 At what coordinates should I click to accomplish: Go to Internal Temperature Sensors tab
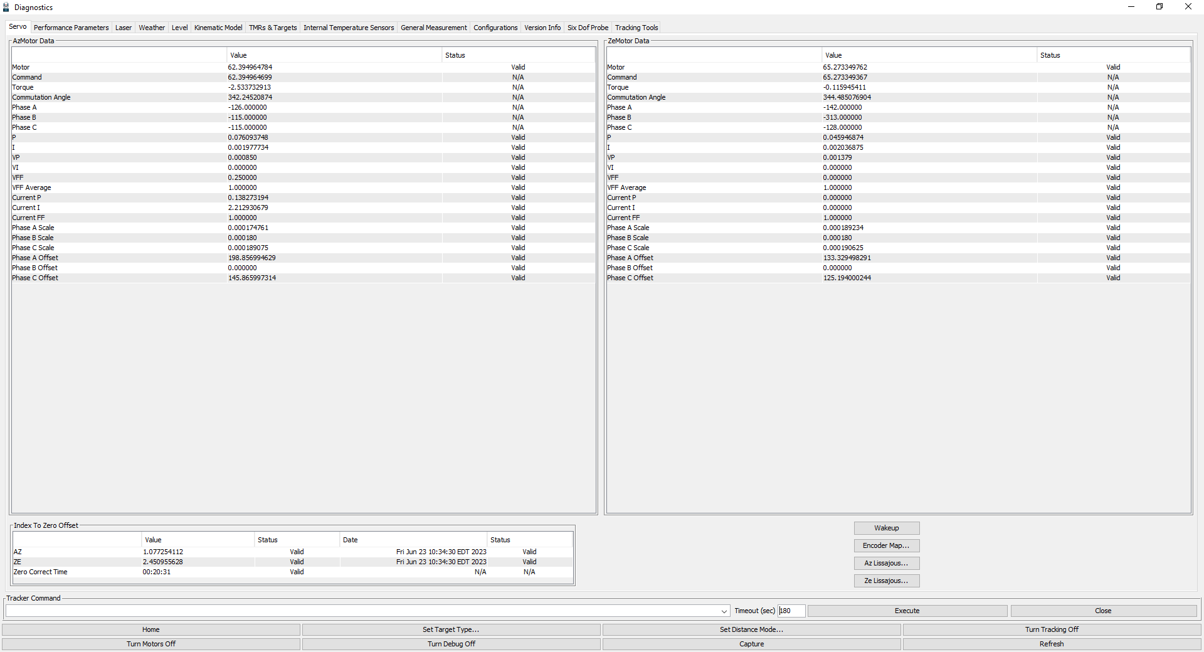coord(348,28)
